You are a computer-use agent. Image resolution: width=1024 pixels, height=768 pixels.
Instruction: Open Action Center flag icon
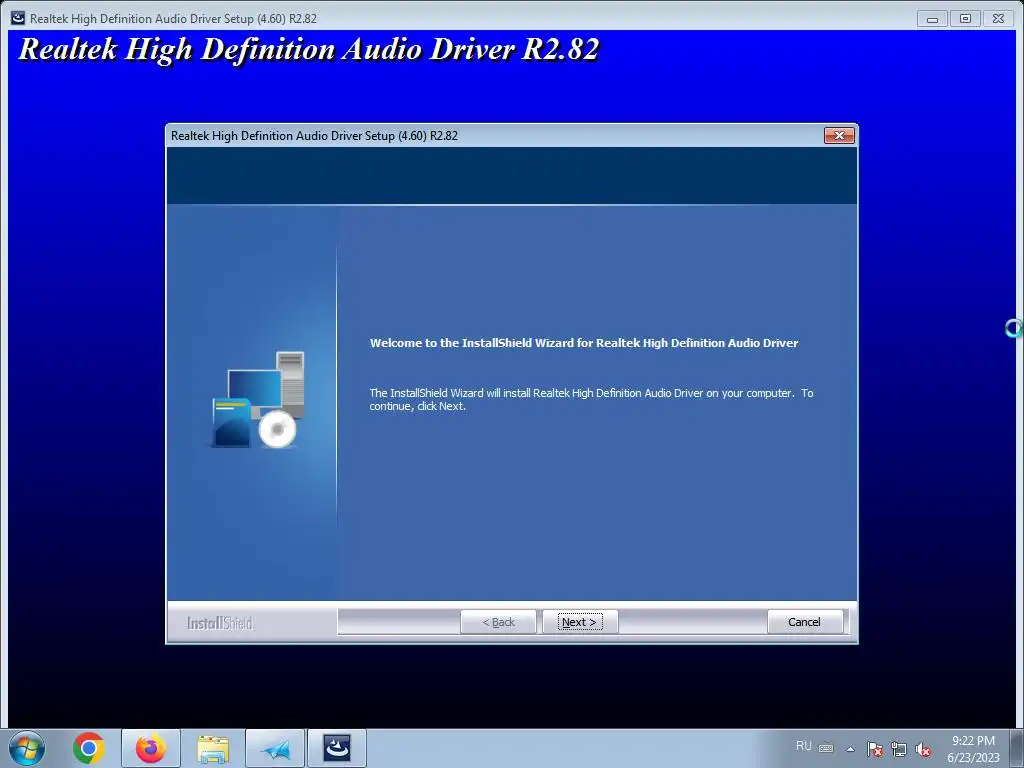874,749
